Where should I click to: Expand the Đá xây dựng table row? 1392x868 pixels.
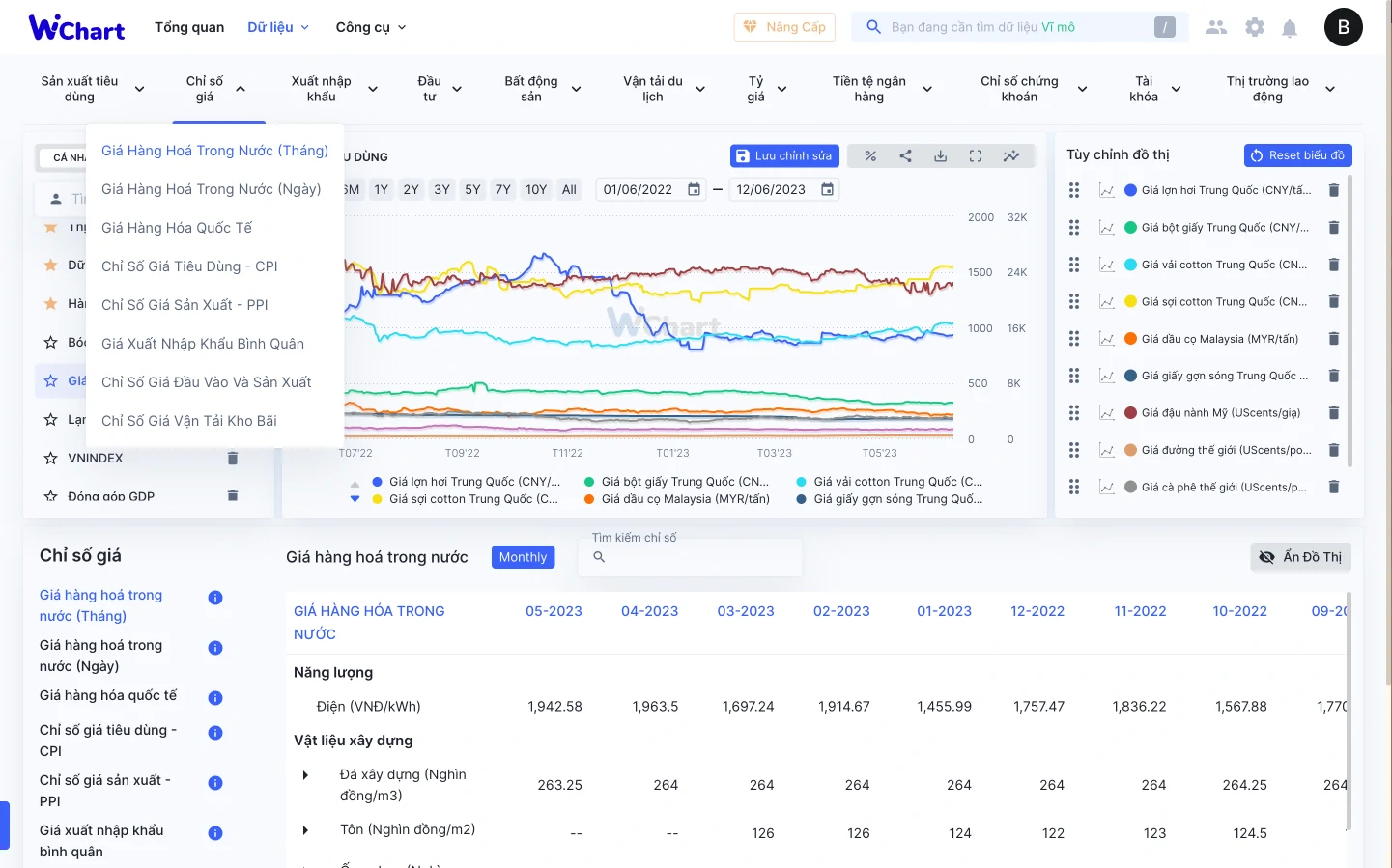click(x=305, y=775)
